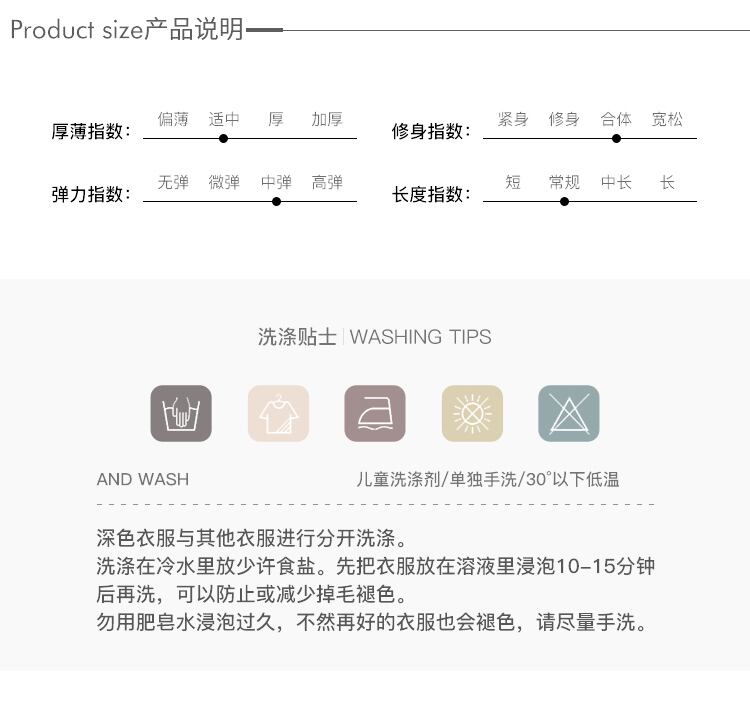Click the elasticity slider dot at 中弹
Viewport: 750px width, 728px height.
coord(276,202)
